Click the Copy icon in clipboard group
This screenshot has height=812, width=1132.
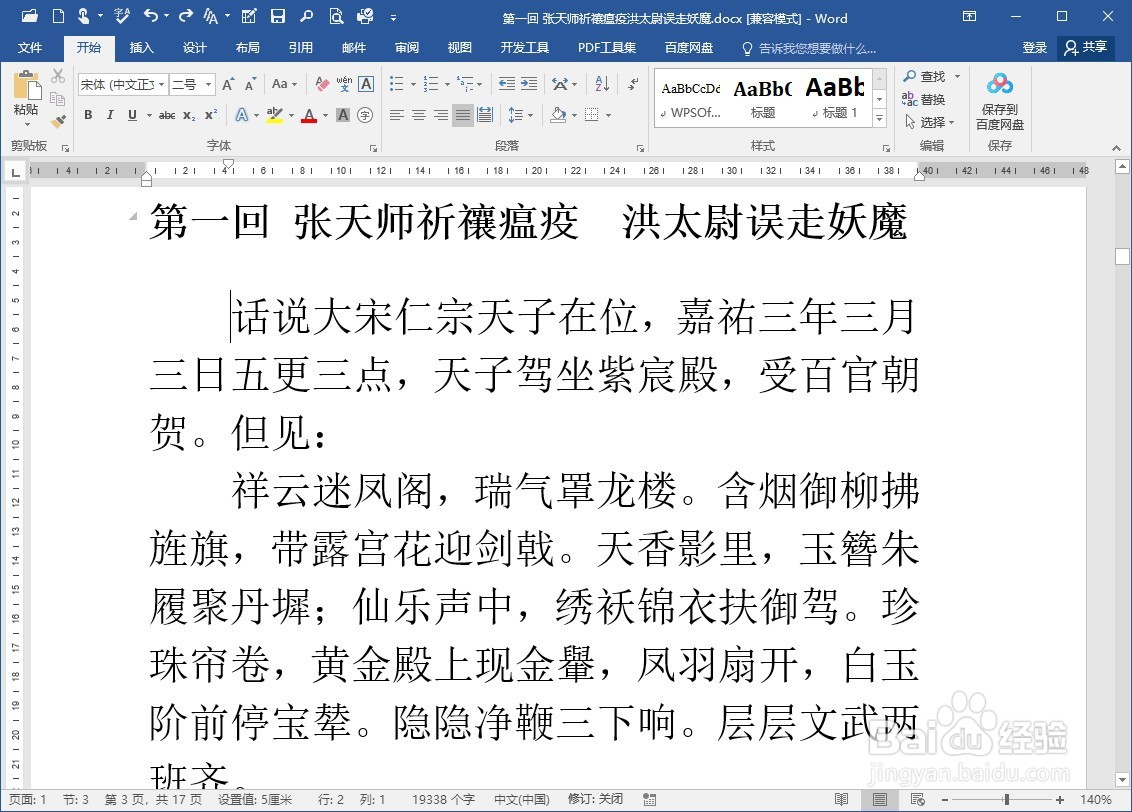pos(58,99)
